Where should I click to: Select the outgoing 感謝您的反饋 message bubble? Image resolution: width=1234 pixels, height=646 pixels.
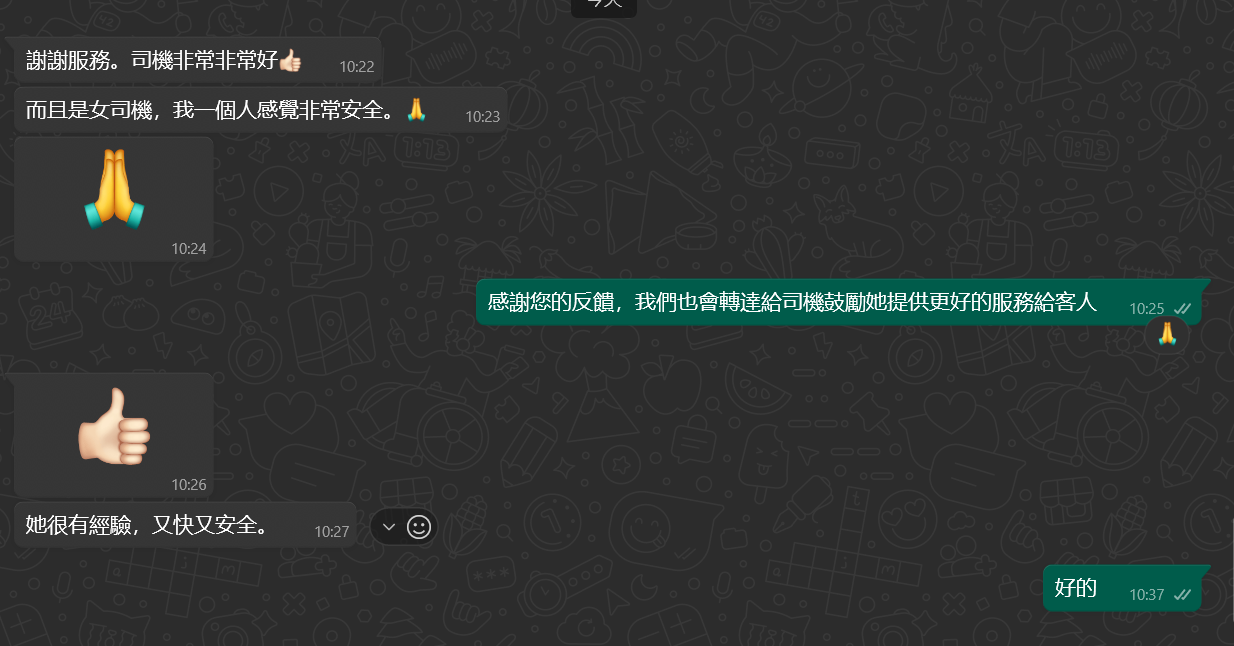pos(838,302)
